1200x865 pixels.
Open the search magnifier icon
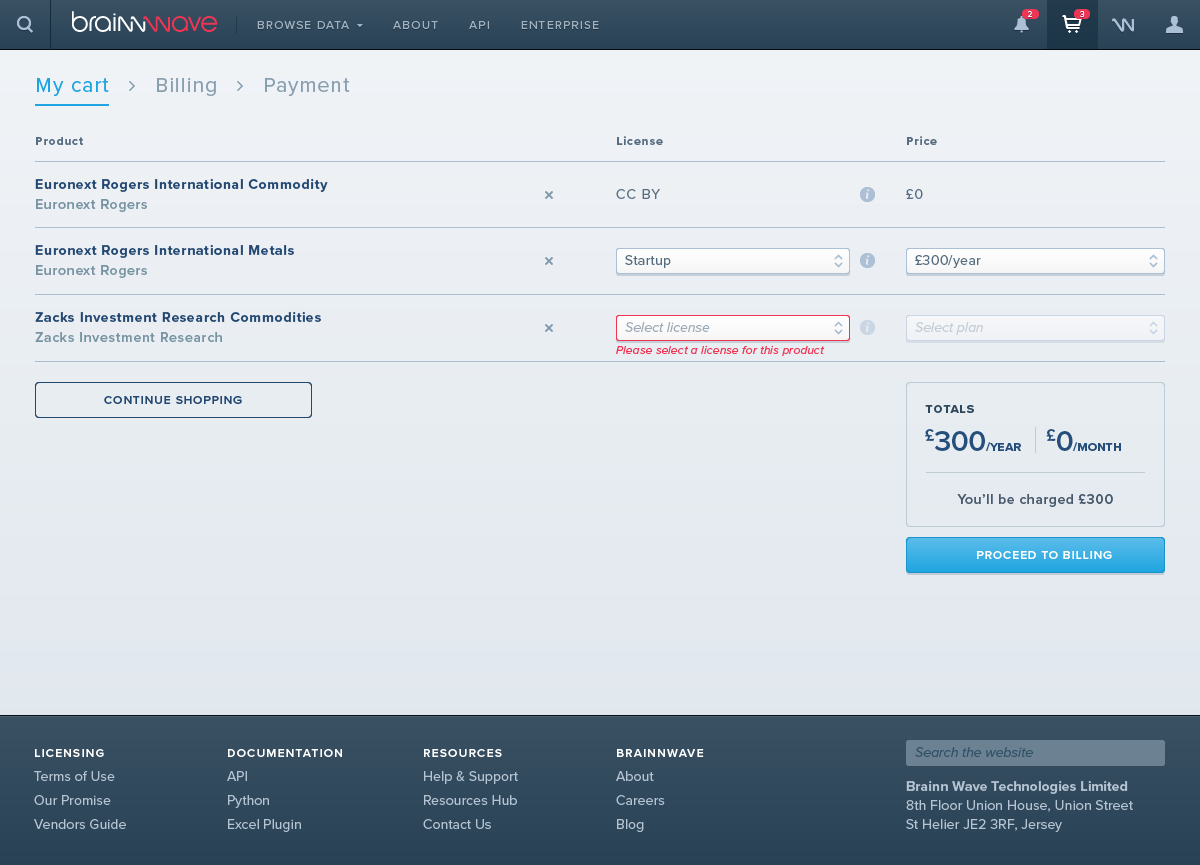tap(25, 24)
